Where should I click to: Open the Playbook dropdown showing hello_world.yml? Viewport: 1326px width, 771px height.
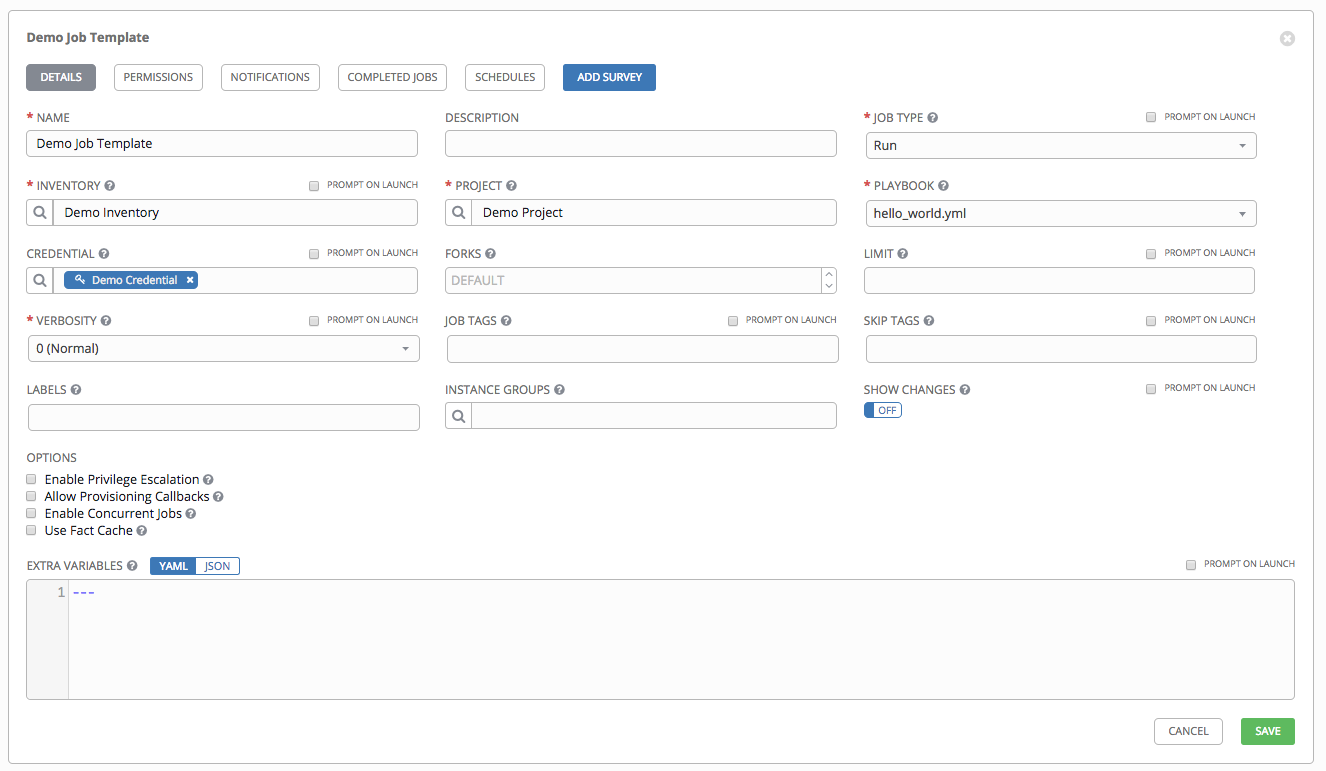(1060, 213)
